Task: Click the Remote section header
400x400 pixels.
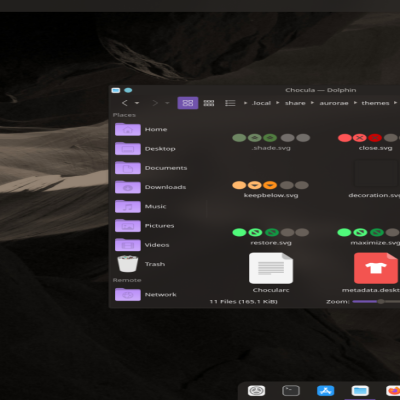Action: 127,280
